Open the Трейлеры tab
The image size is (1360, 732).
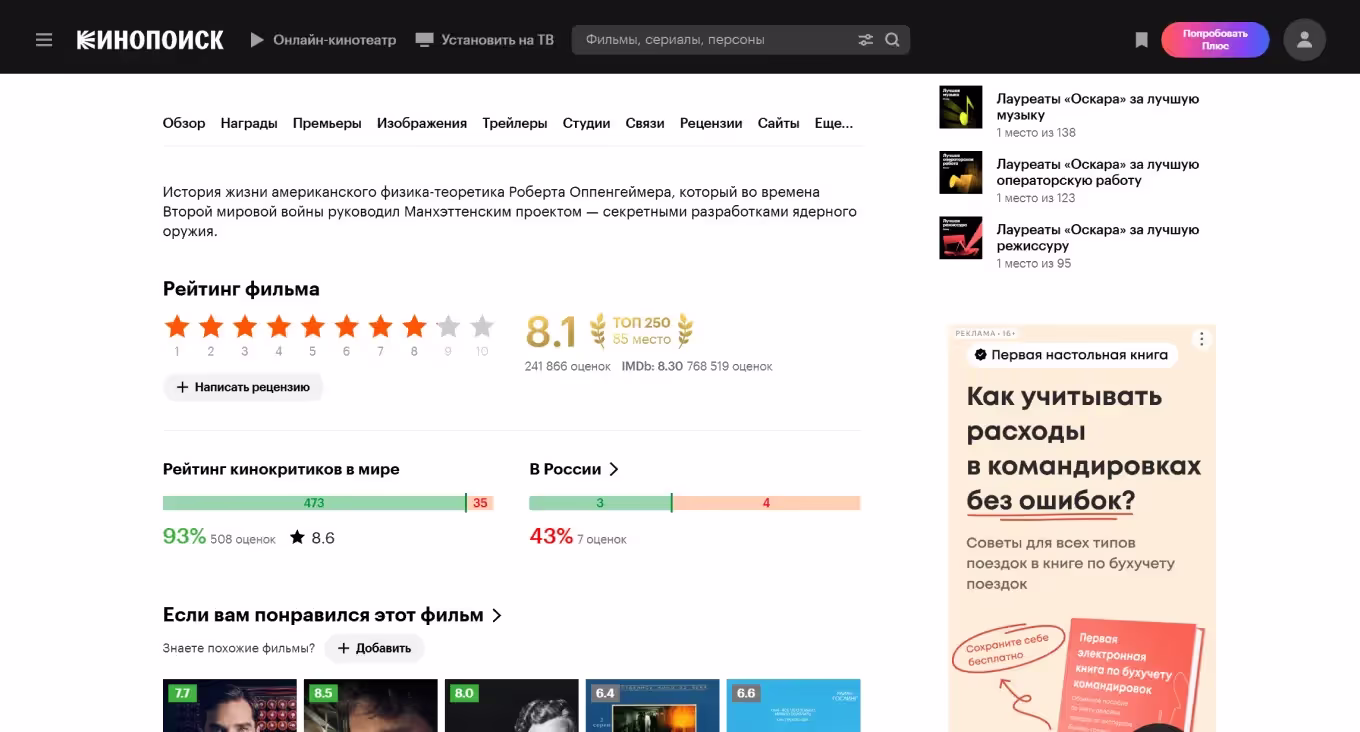[x=514, y=123]
